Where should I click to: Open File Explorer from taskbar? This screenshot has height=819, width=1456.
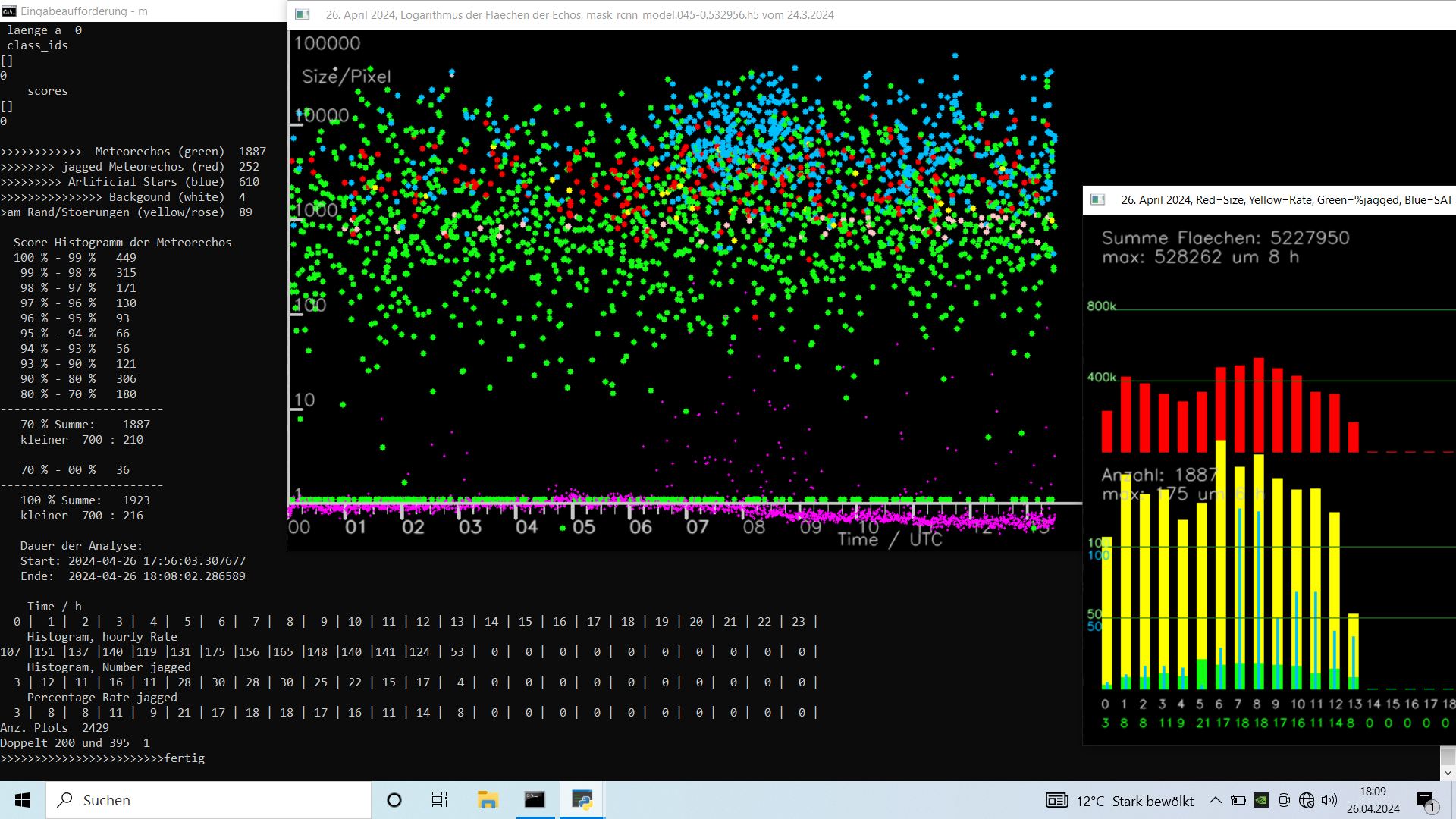click(488, 800)
